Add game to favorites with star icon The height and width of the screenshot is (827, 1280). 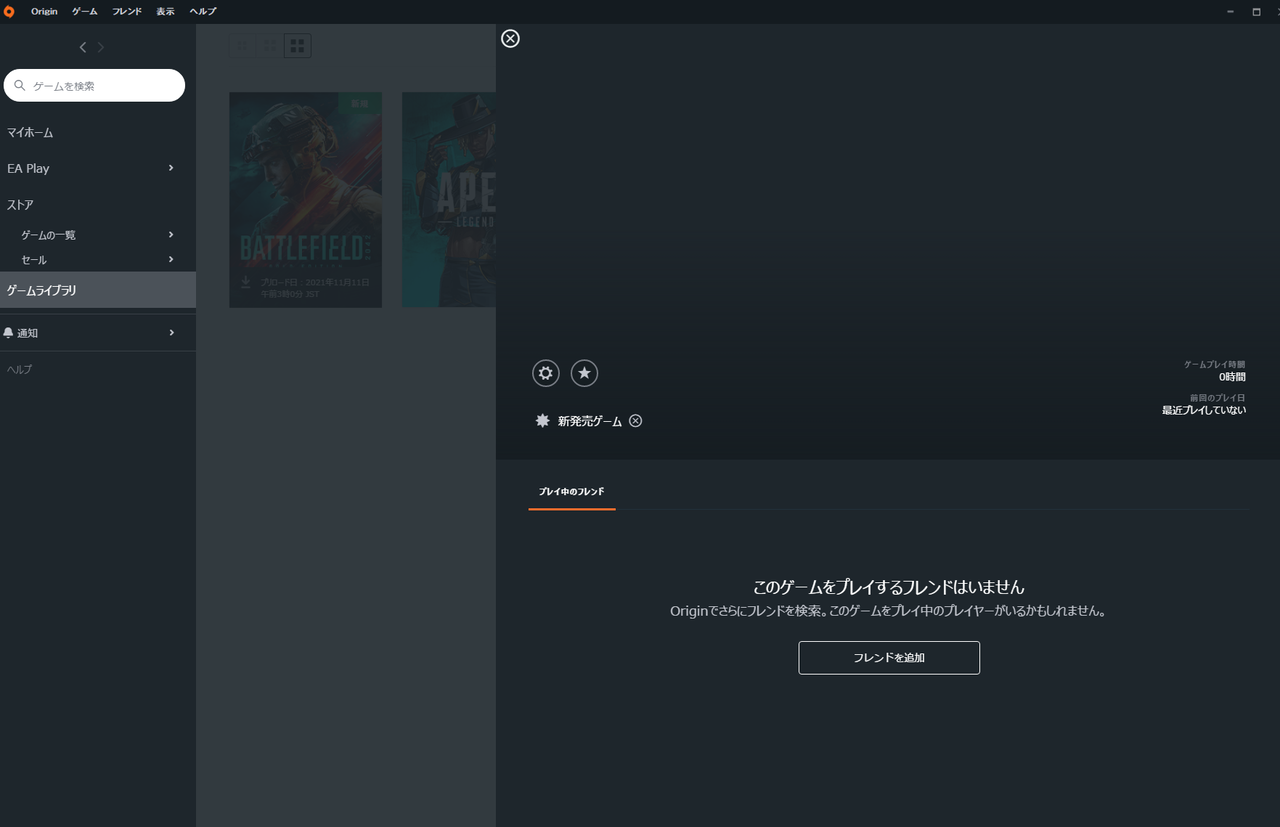pos(584,373)
